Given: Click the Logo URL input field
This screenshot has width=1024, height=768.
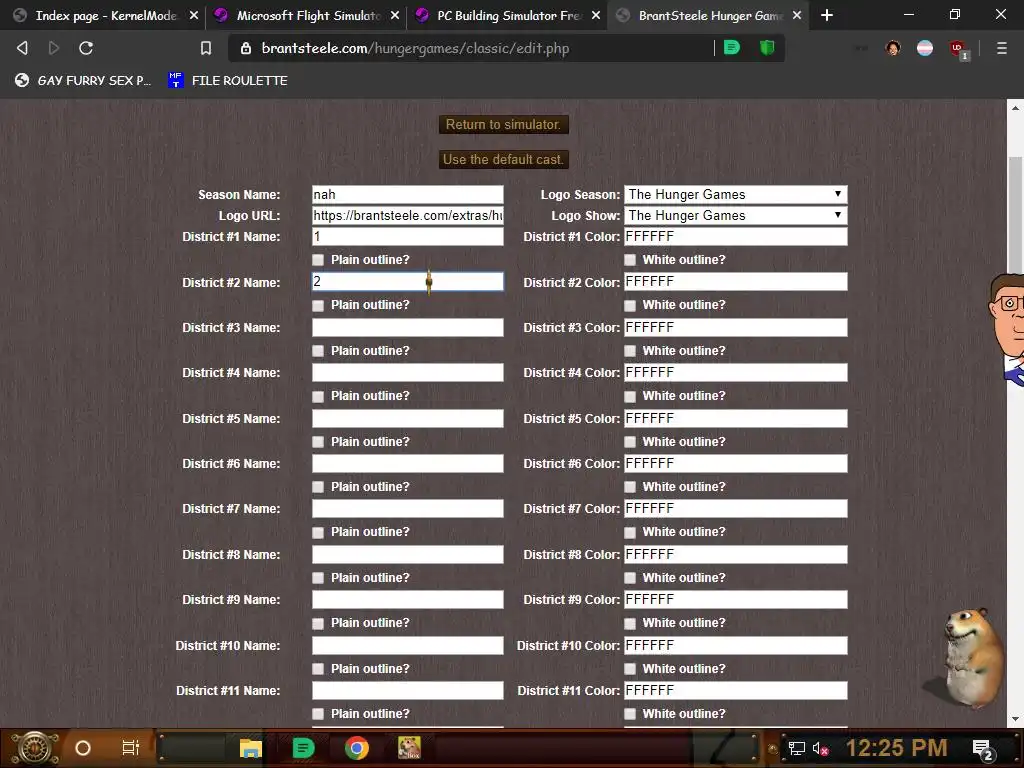Looking at the screenshot, I should [x=408, y=215].
